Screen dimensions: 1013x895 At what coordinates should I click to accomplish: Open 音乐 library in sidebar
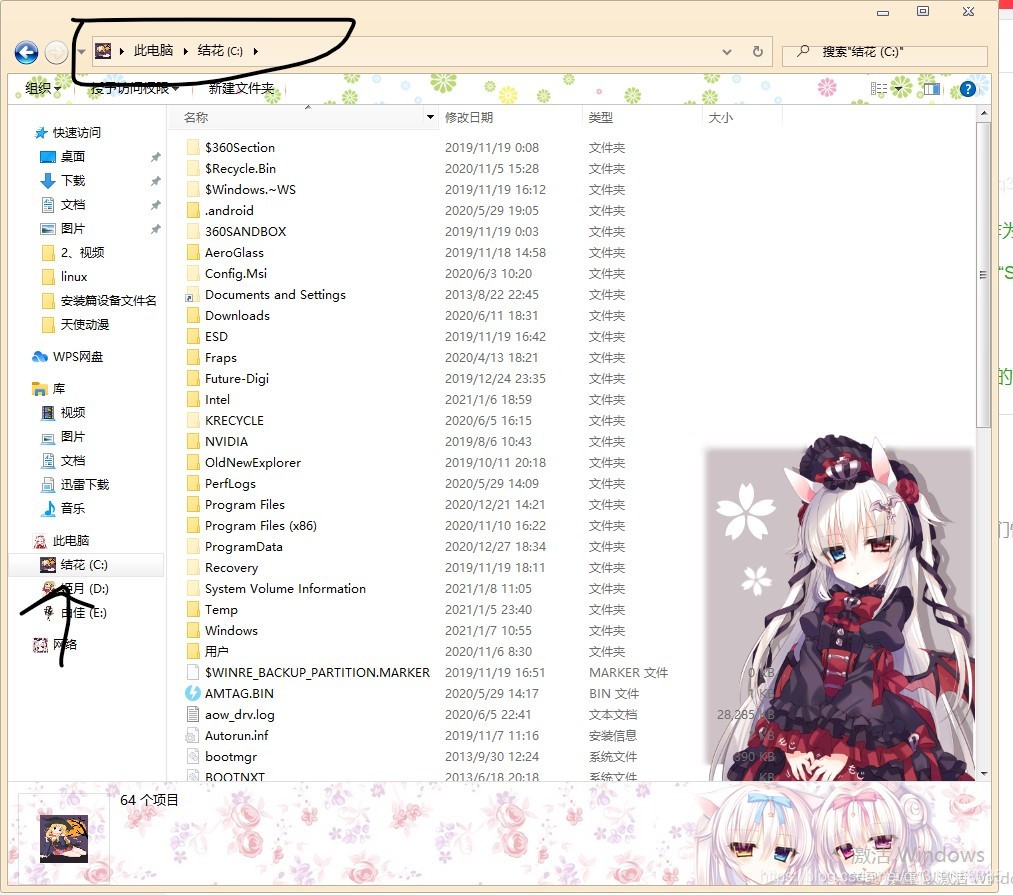coord(72,509)
